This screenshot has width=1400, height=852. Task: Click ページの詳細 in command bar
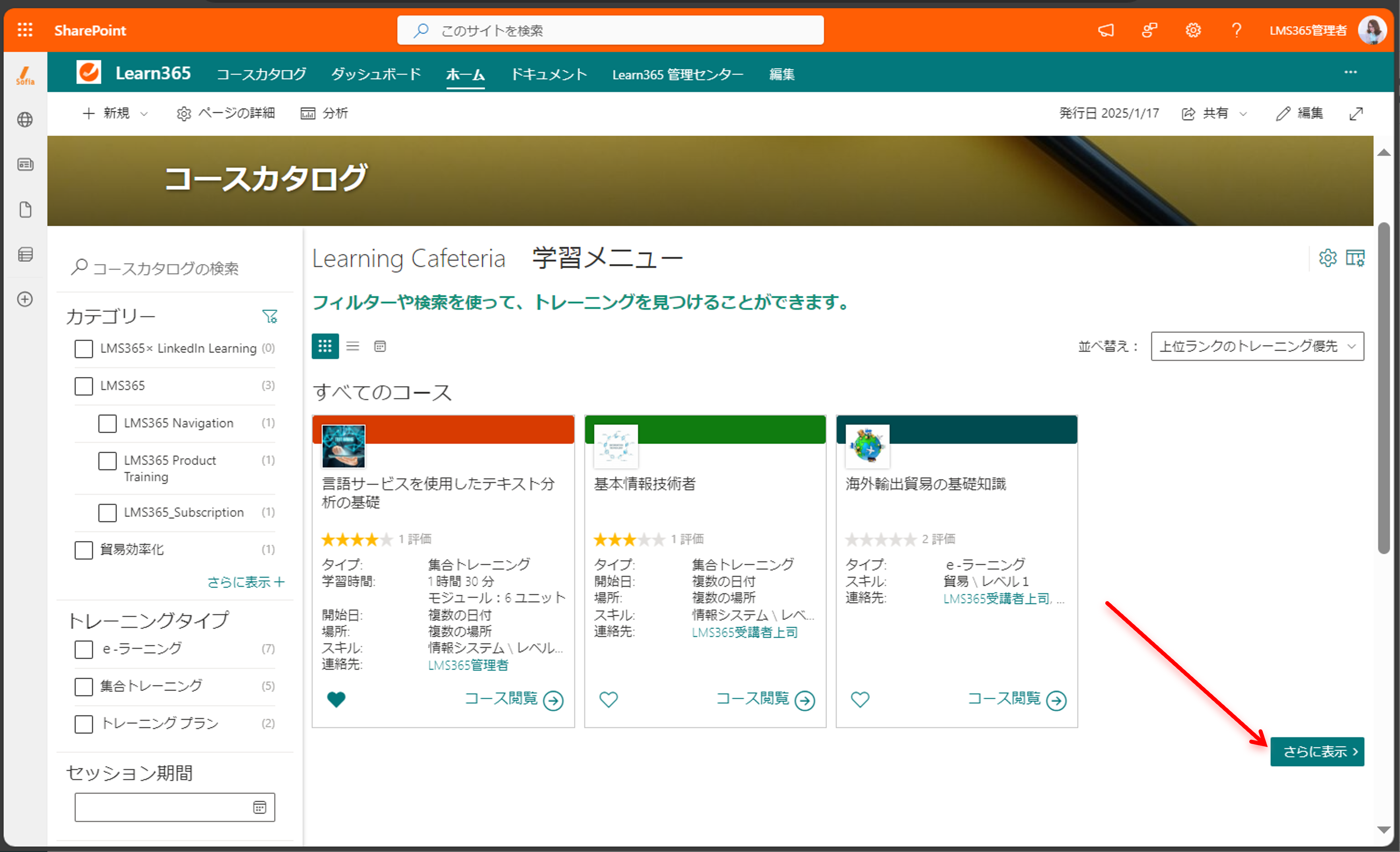point(226,114)
